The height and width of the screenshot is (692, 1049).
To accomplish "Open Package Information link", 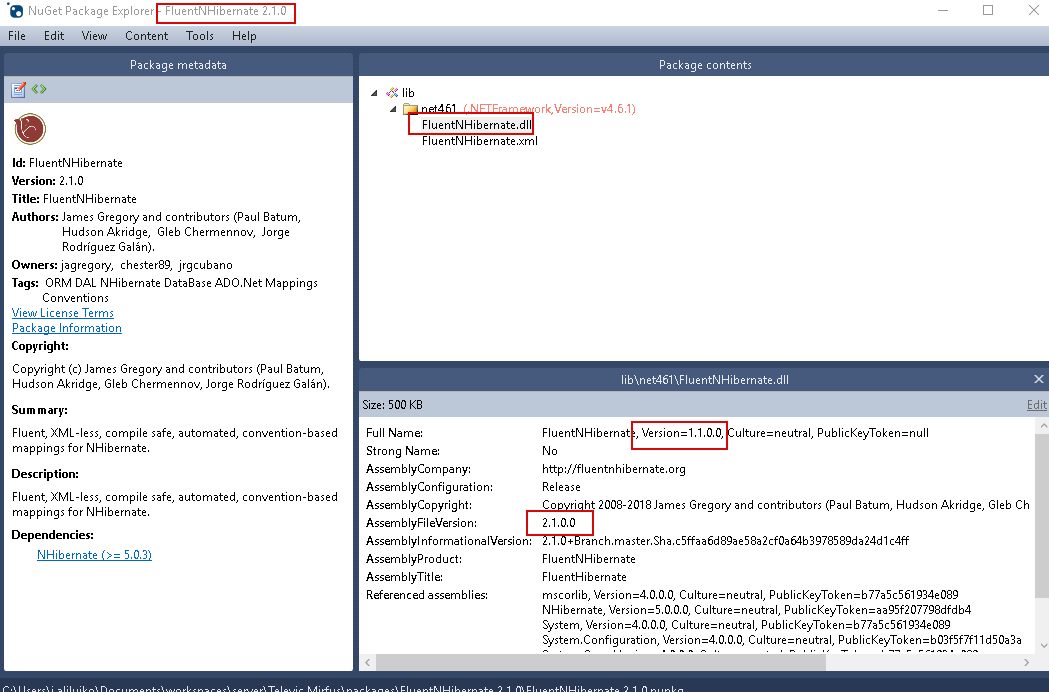I will click(x=67, y=328).
